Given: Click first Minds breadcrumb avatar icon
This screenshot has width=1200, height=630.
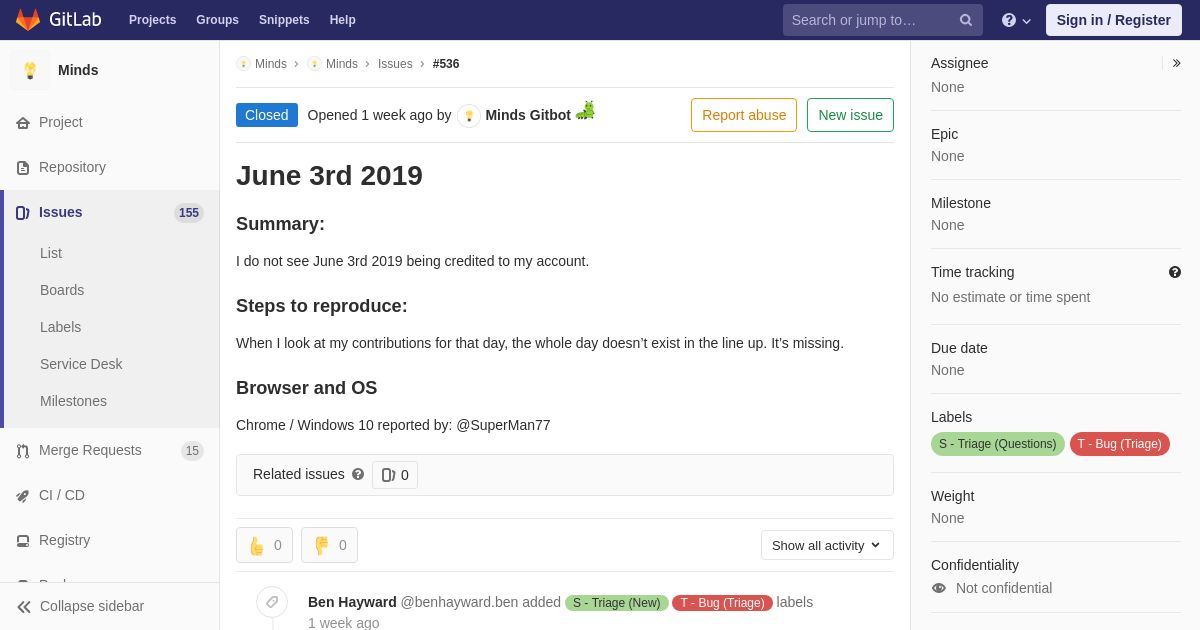Looking at the screenshot, I should 243,64.
